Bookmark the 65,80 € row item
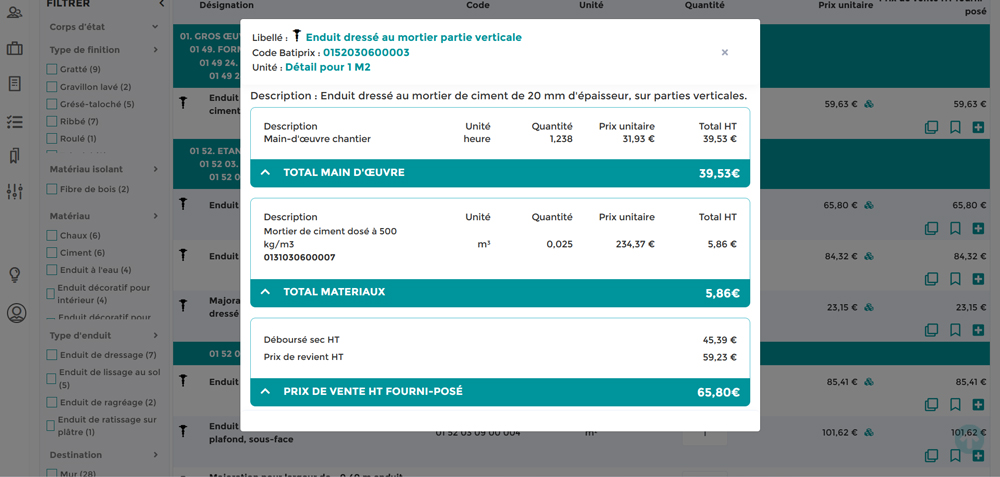This screenshot has height=477, width=1000. coord(955,228)
